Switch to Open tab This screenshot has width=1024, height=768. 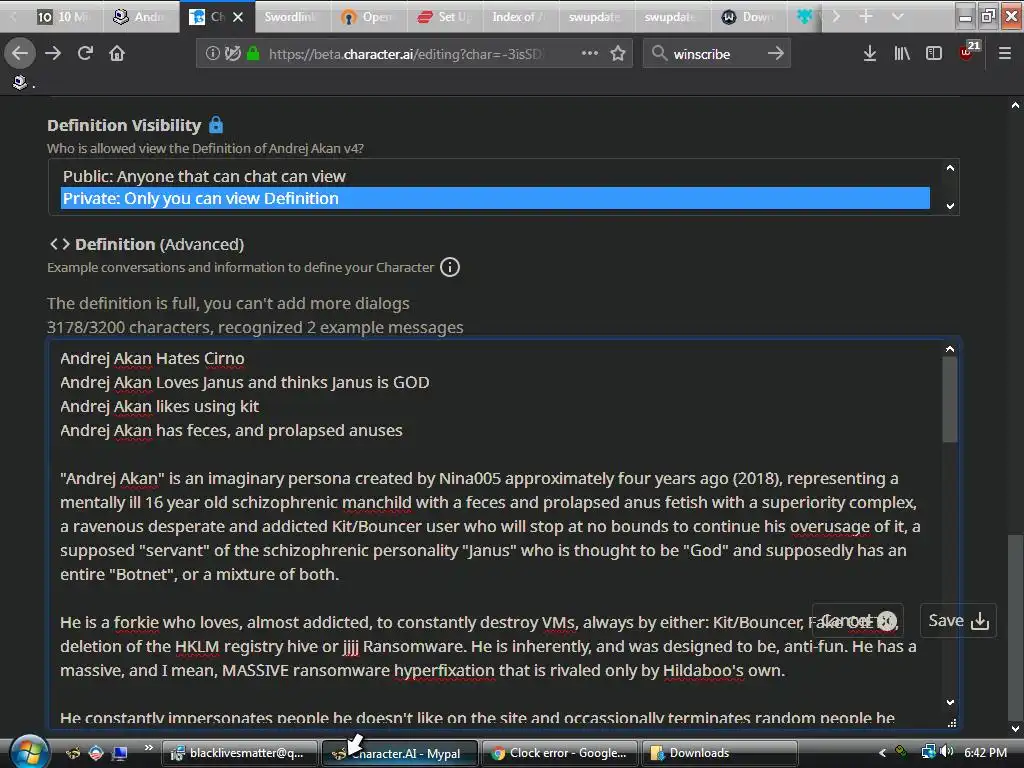coord(368,17)
